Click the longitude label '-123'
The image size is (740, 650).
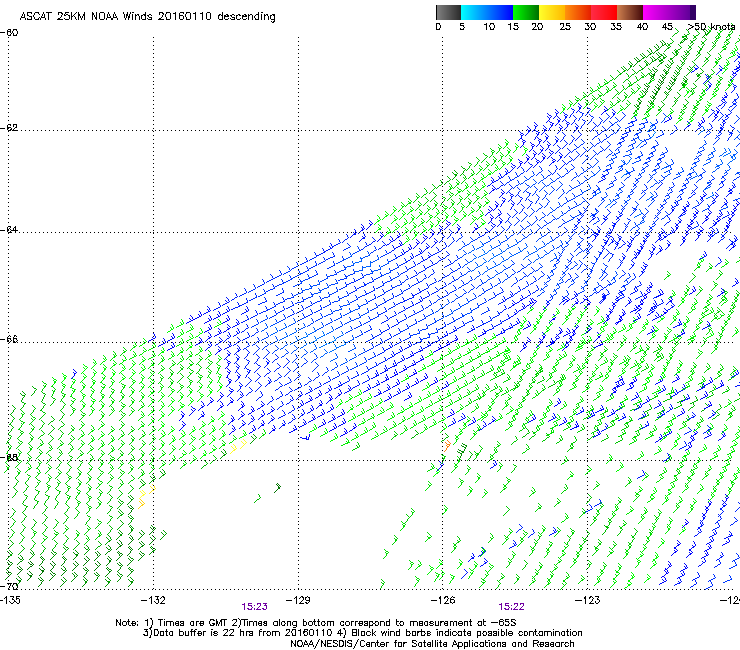tap(587, 600)
